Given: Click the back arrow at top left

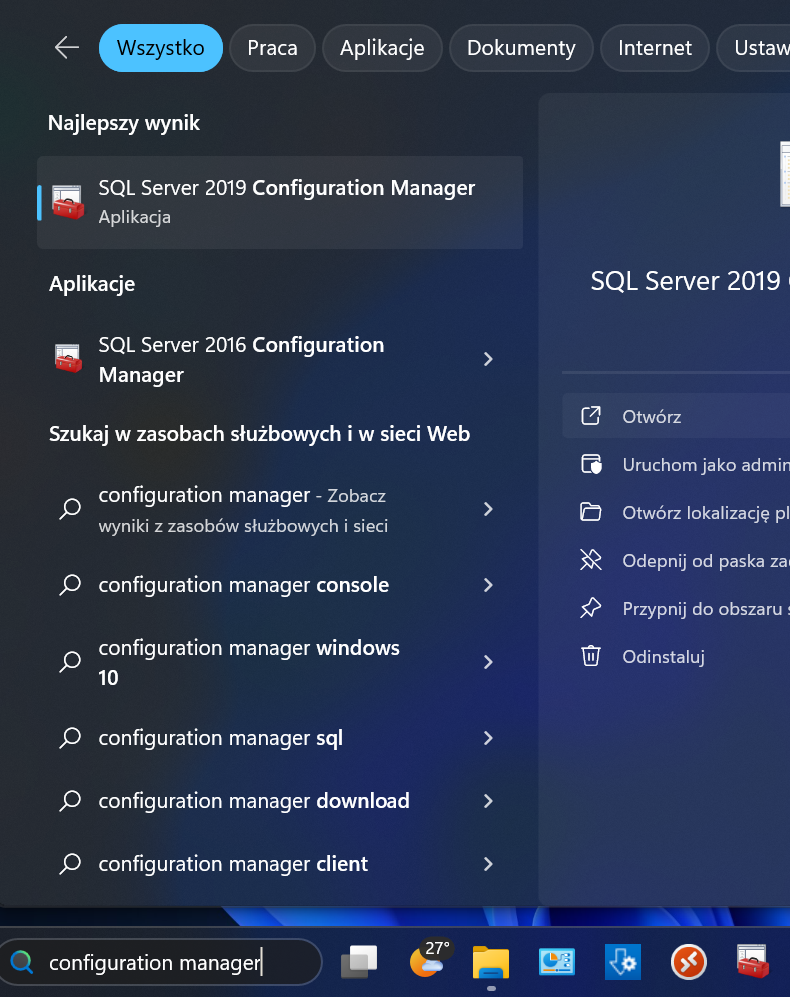Looking at the screenshot, I should click(x=66, y=47).
